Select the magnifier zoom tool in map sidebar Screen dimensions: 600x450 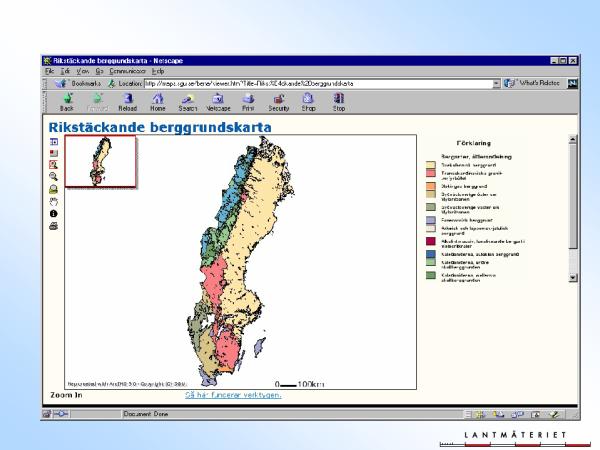pyautogui.click(x=53, y=176)
